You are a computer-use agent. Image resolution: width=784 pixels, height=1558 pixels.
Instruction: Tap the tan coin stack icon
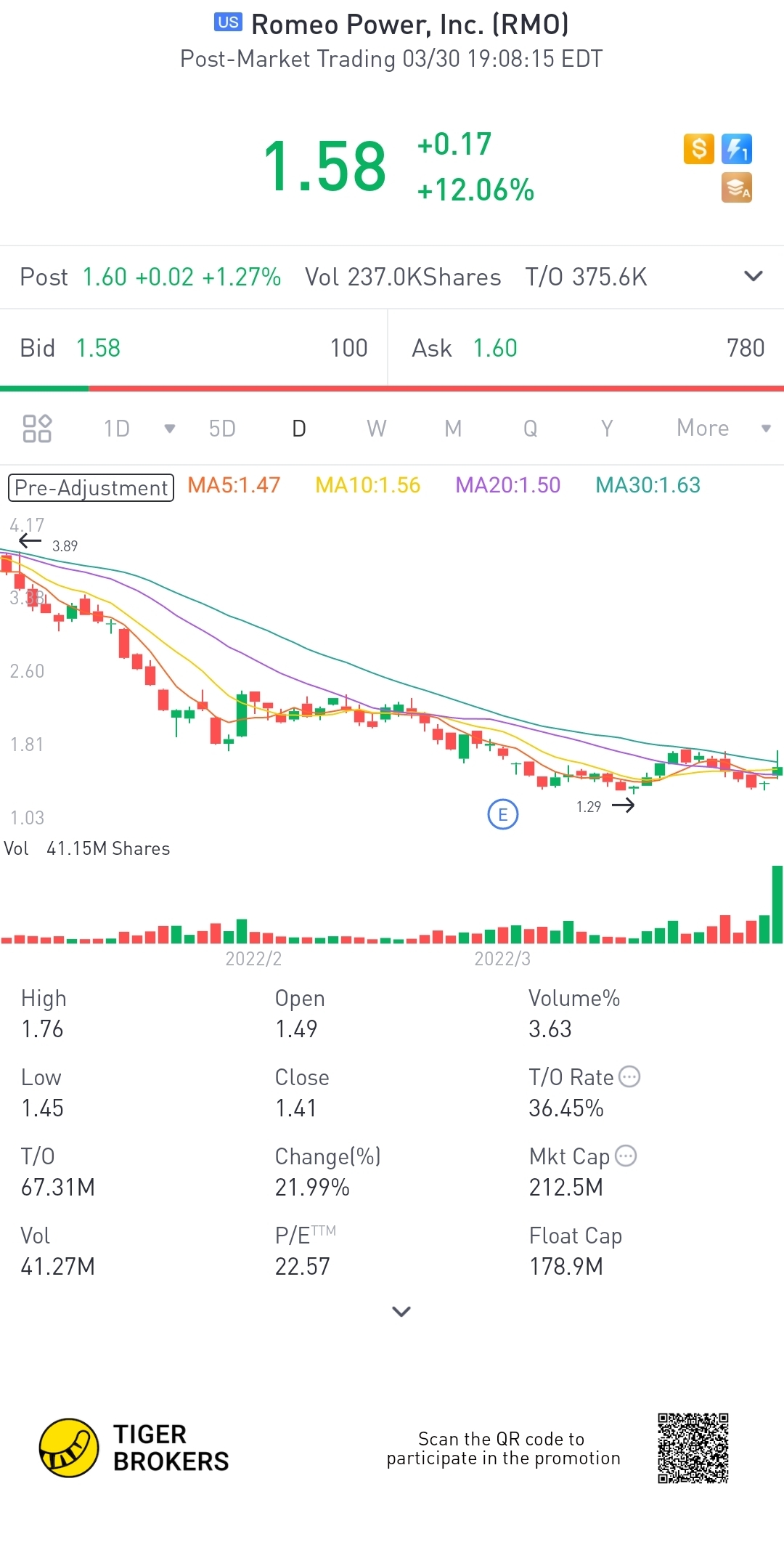coord(737,187)
